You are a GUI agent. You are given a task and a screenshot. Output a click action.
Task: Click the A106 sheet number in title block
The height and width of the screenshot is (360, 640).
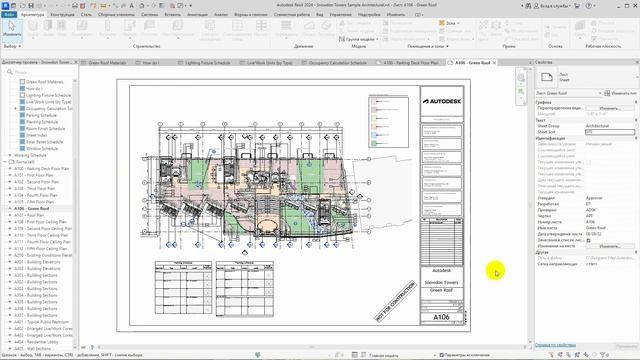tap(441, 317)
